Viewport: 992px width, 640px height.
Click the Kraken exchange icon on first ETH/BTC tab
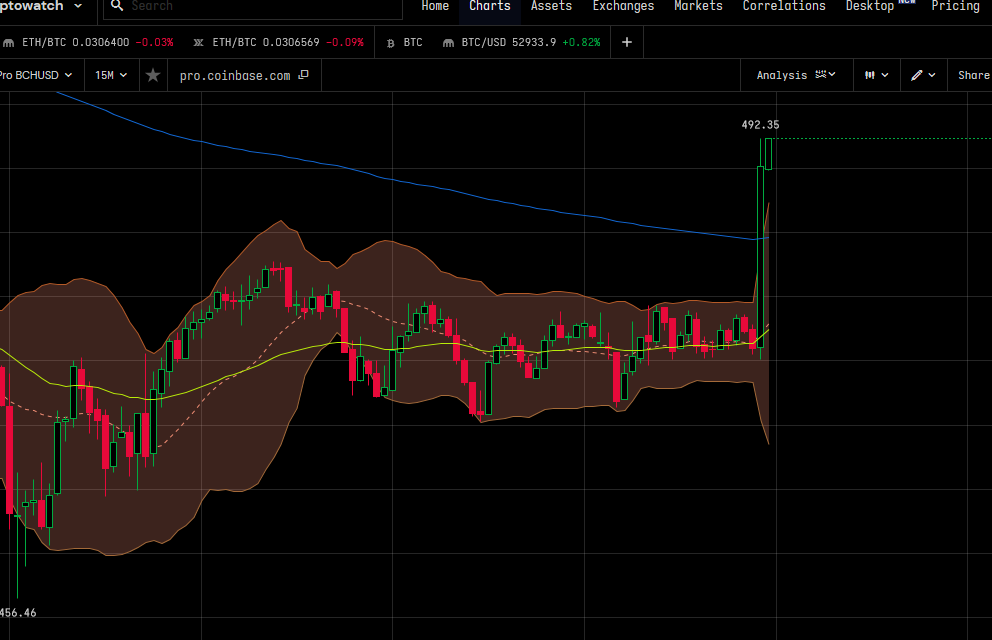click(x=9, y=43)
